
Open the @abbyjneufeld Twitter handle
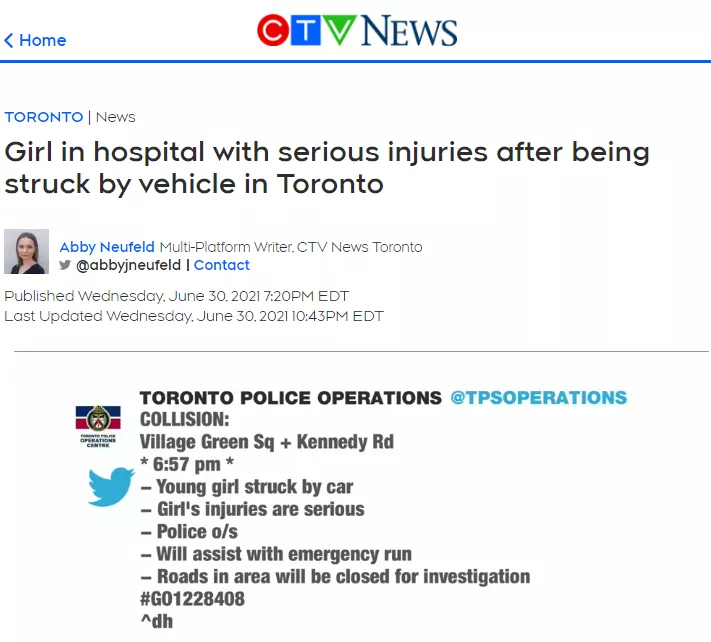point(128,265)
